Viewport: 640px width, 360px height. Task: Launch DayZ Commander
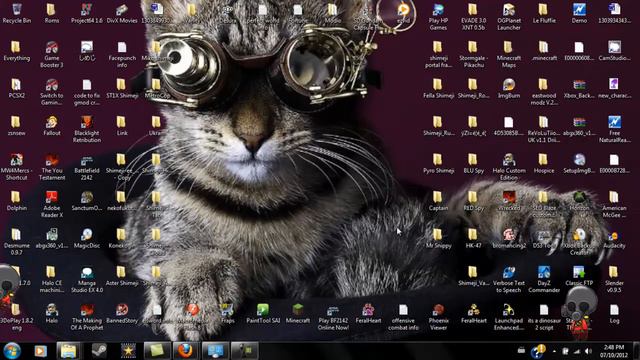click(544, 280)
